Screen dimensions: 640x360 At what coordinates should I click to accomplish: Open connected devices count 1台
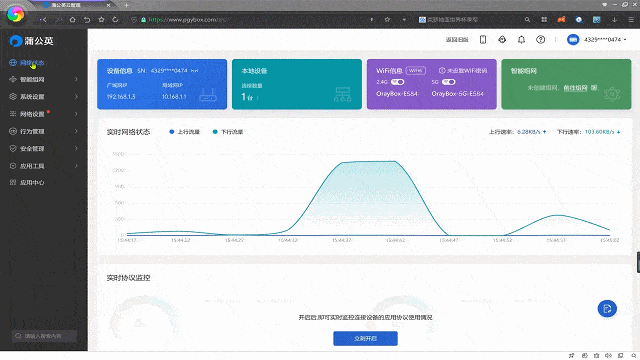249,97
